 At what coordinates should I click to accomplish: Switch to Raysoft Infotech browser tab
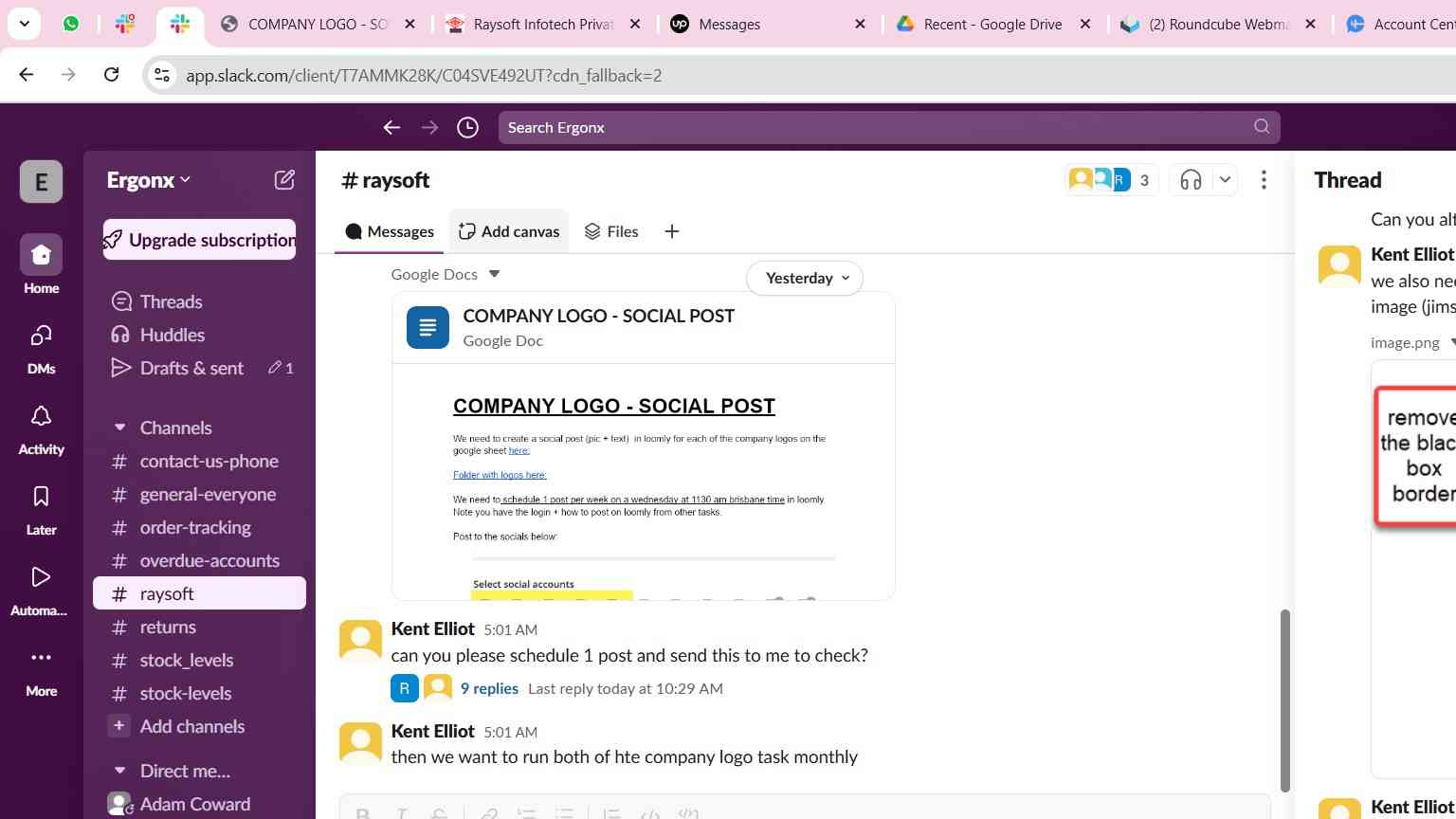pos(542,24)
